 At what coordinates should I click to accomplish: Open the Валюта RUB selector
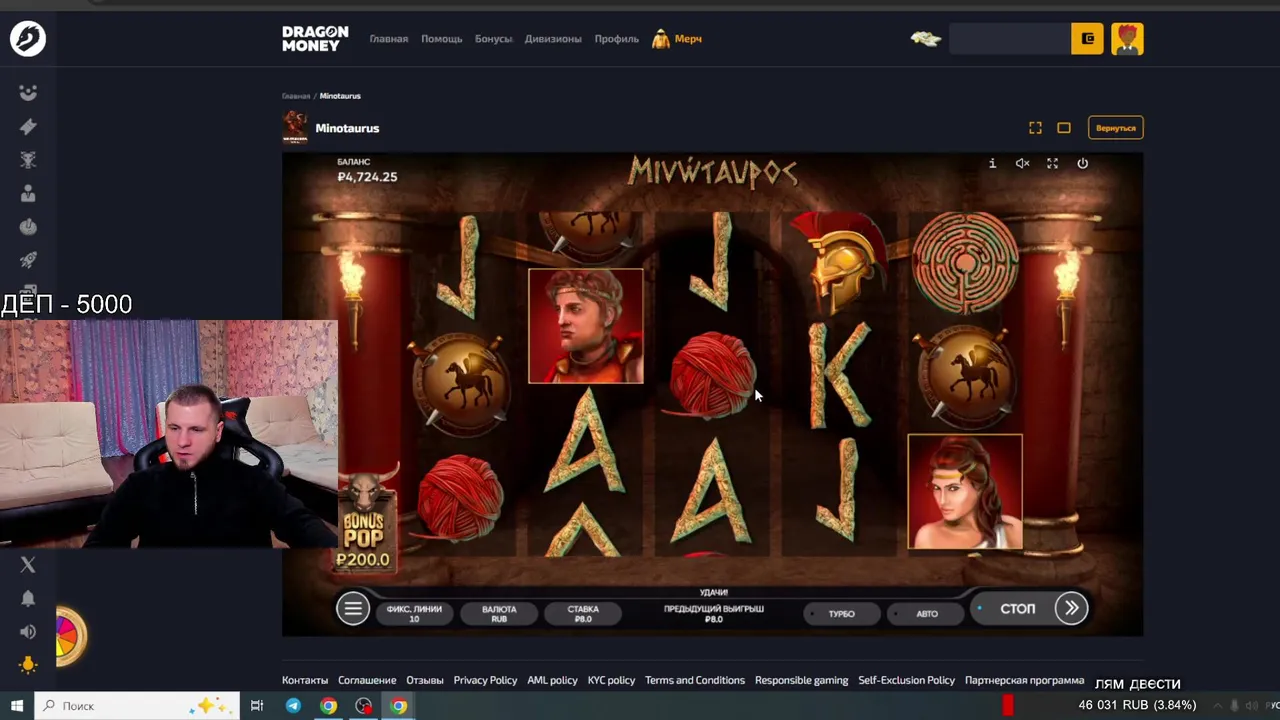click(x=499, y=613)
